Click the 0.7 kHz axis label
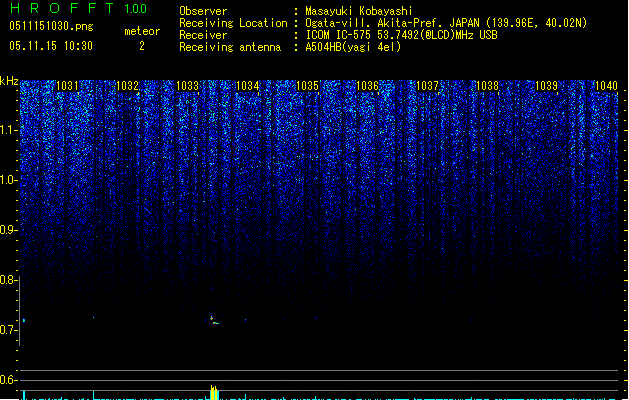The image size is (629, 400). [8, 330]
